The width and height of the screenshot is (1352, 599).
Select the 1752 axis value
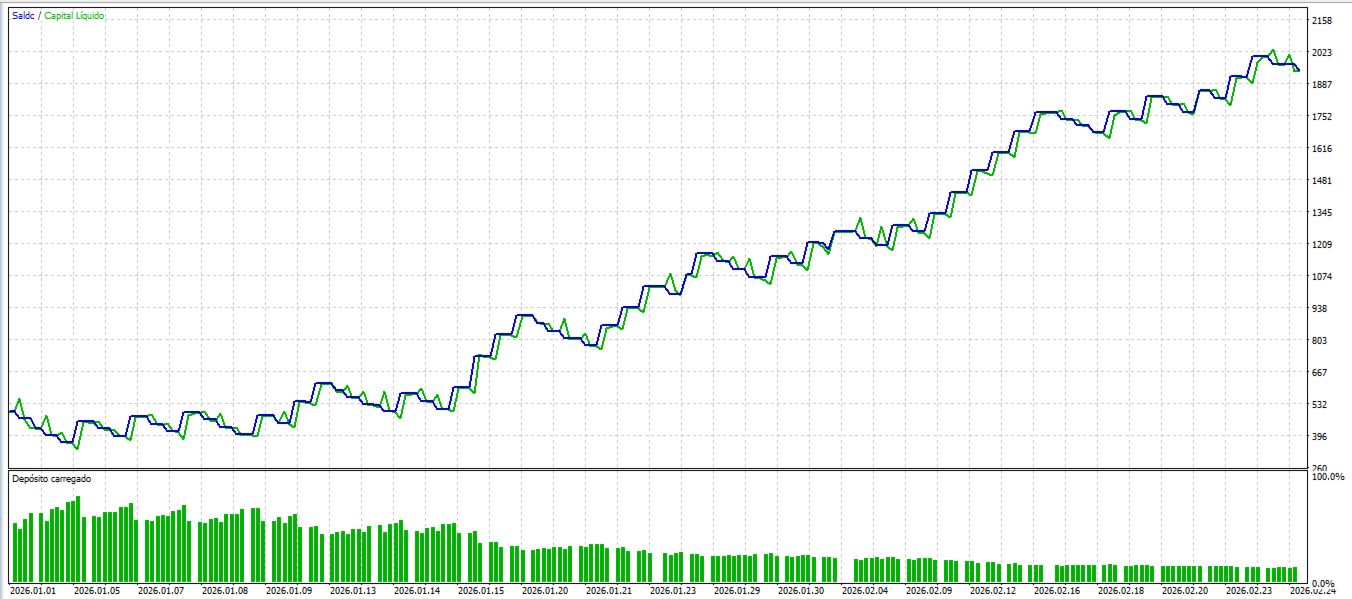click(x=1323, y=117)
